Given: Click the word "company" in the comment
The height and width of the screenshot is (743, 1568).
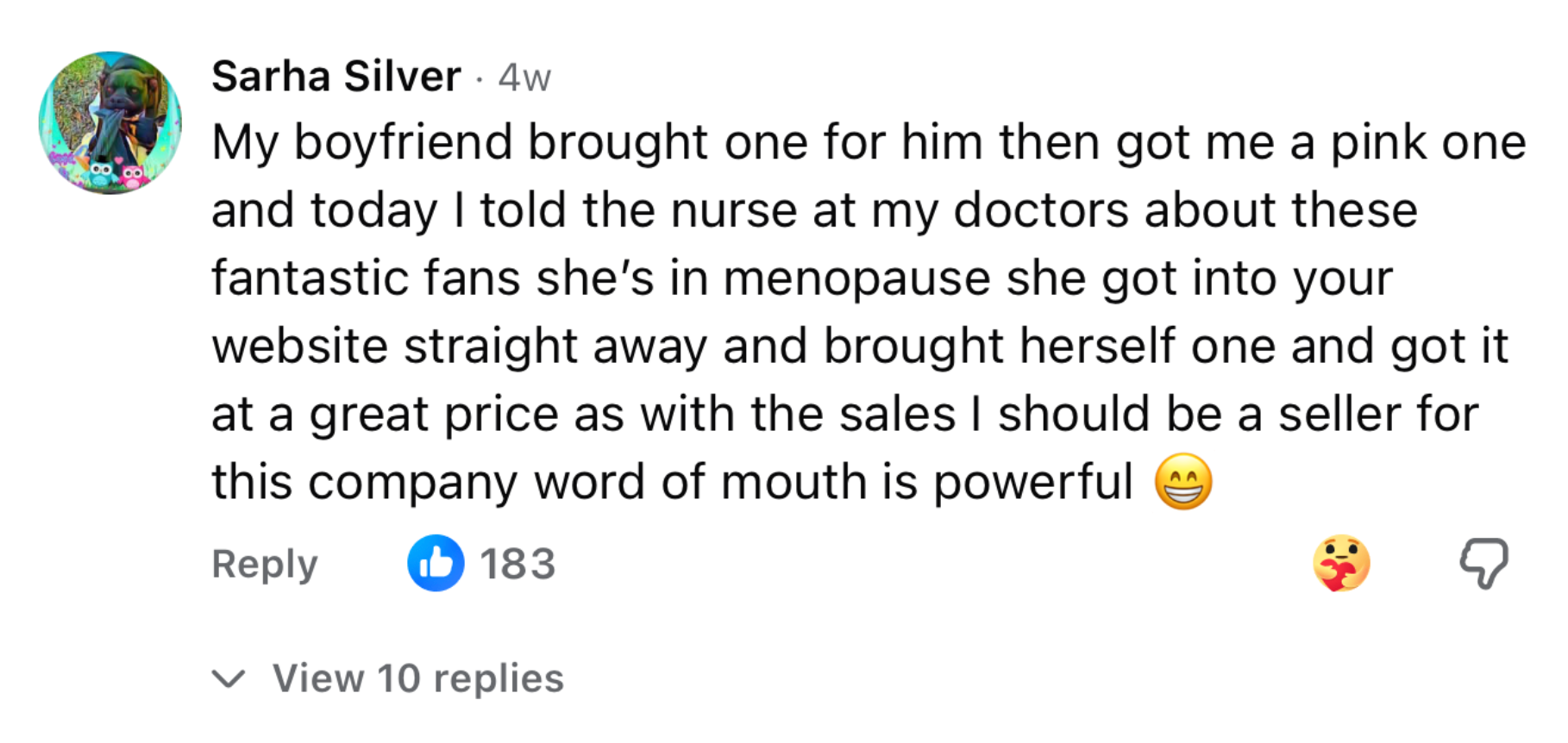Looking at the screenshot, I should pyautogui.click(x=412, y=483).
